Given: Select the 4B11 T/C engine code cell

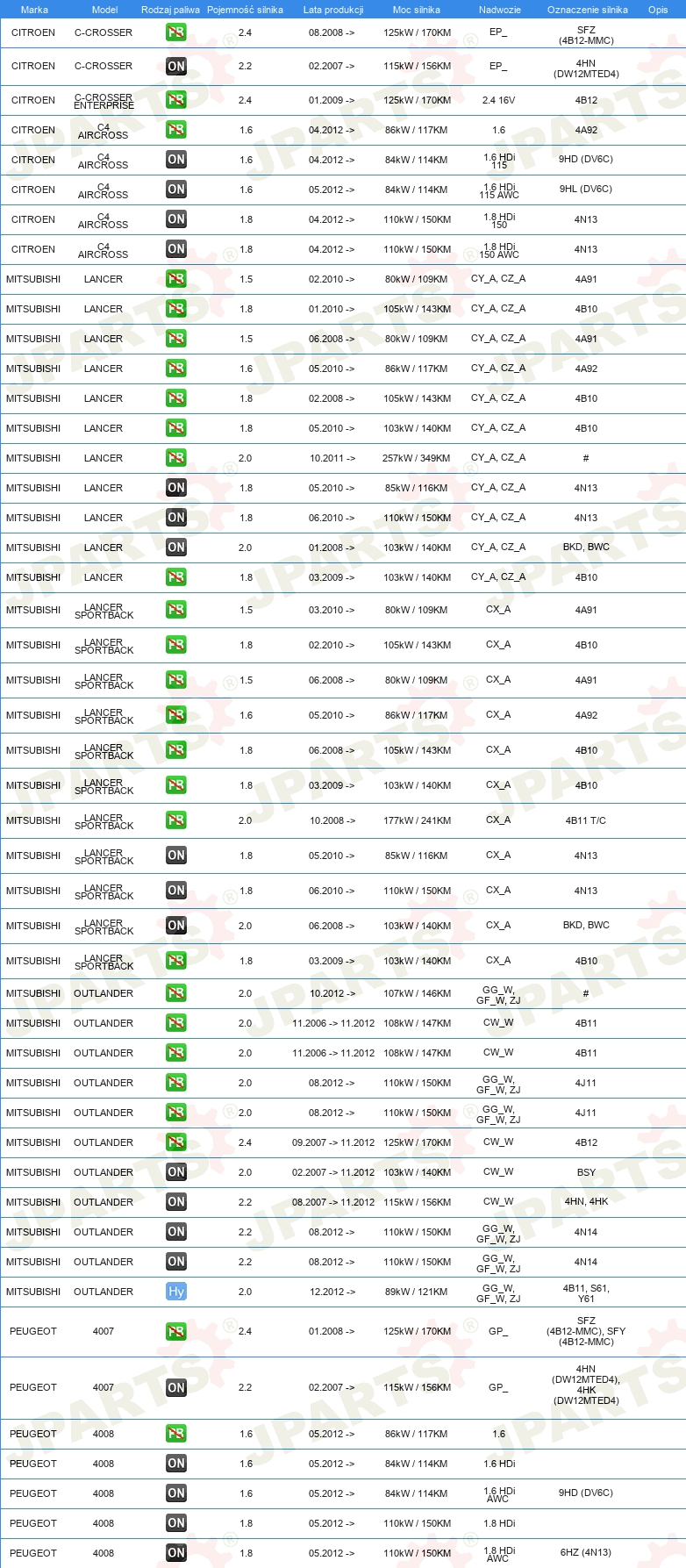Looking at the screenshot, I should [586, 820].
